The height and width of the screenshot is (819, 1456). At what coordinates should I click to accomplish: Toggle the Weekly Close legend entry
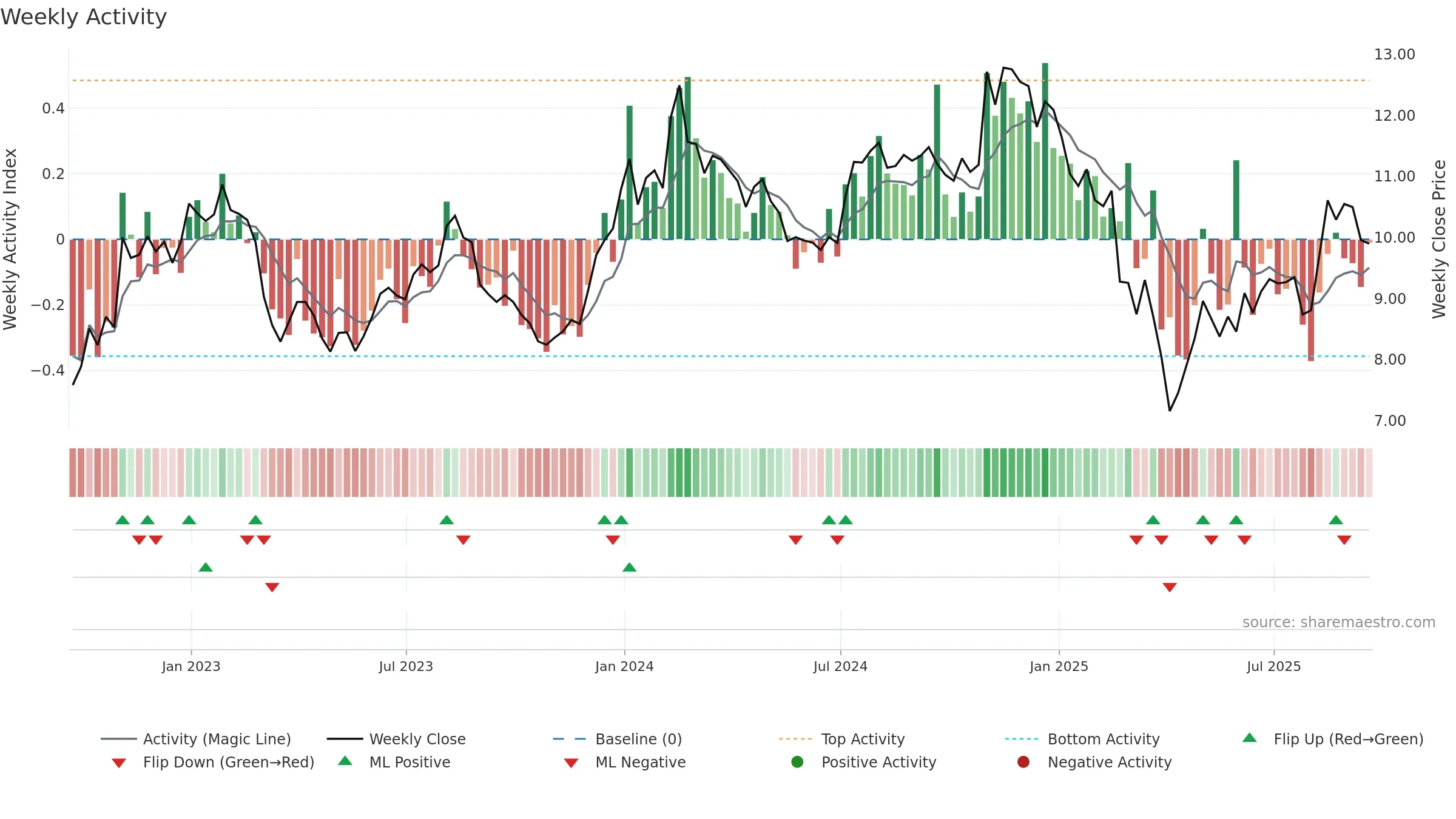coord(396,739)
